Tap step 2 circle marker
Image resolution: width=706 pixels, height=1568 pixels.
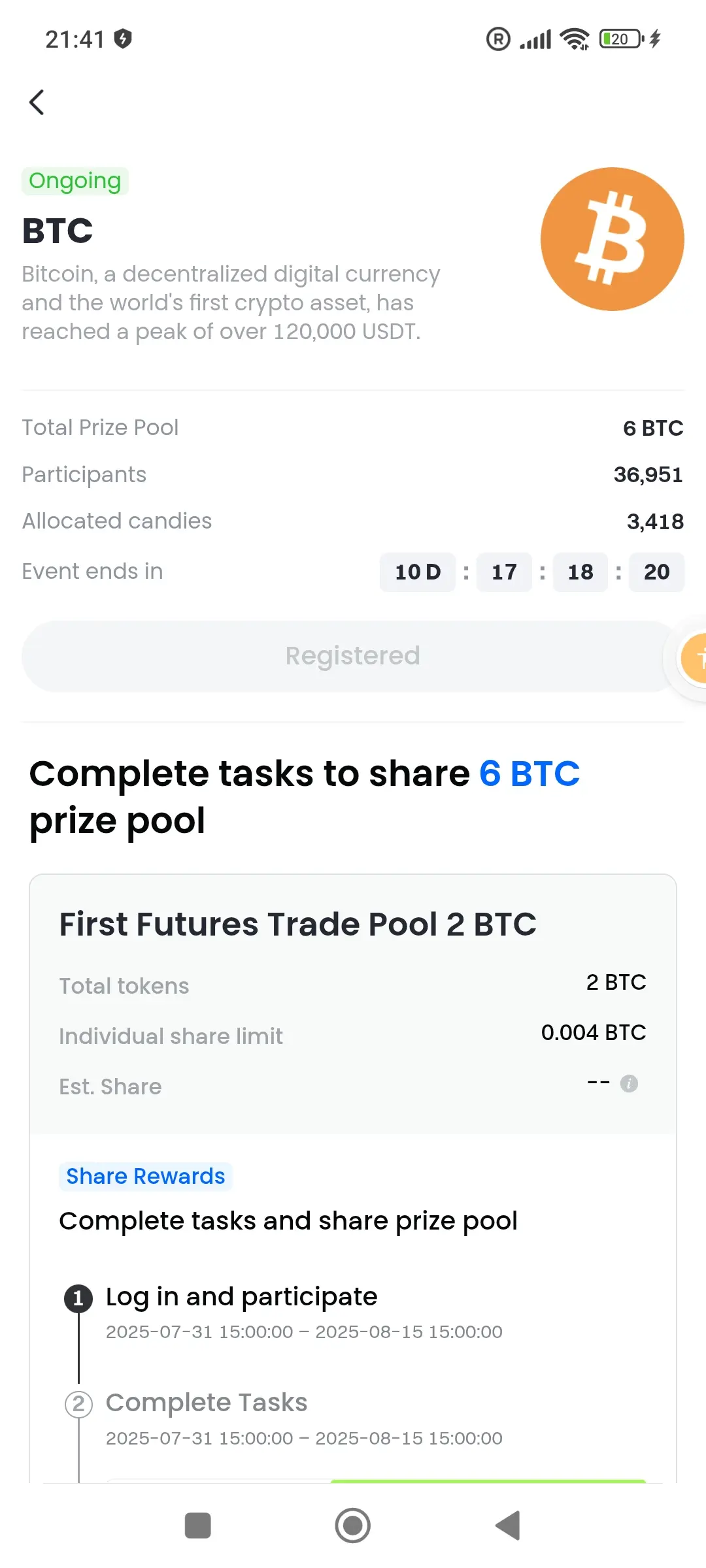78,1404
